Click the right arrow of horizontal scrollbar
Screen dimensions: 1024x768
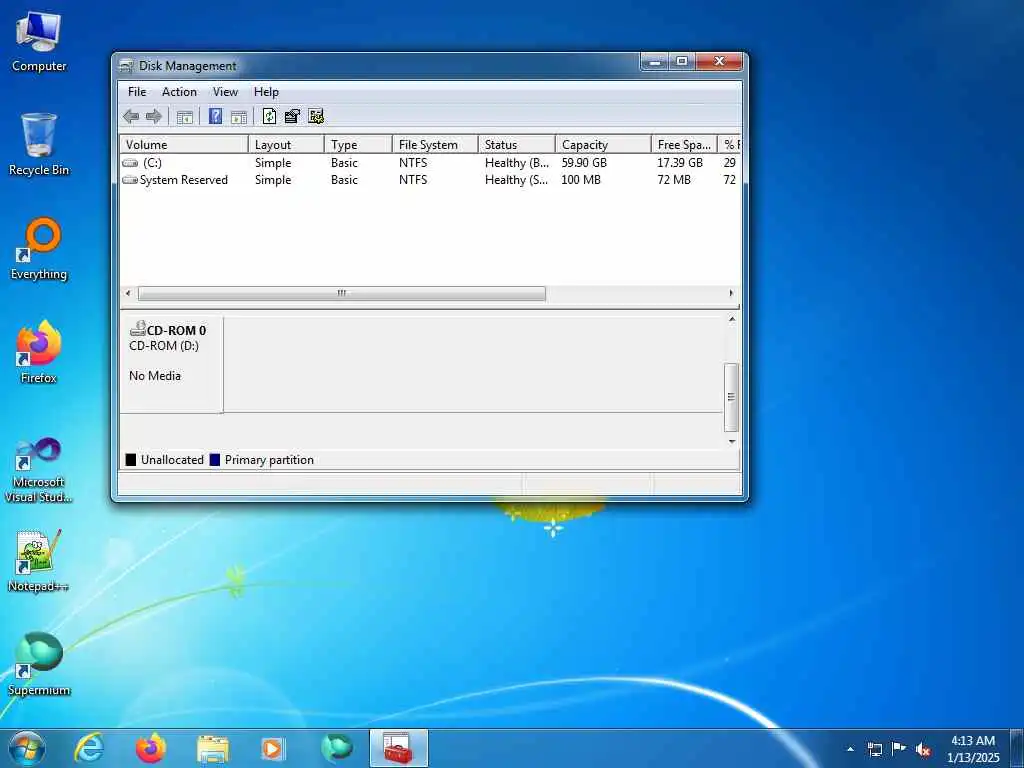pos(731,293)
